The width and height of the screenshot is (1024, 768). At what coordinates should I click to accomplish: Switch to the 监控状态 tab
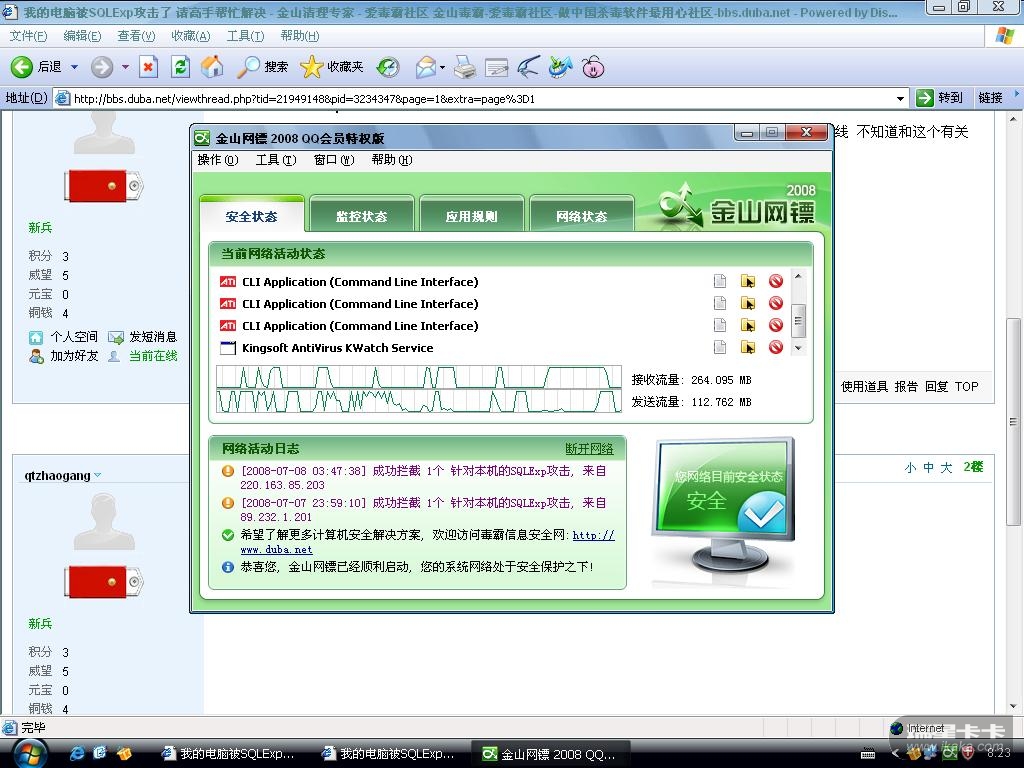point(362,215)
